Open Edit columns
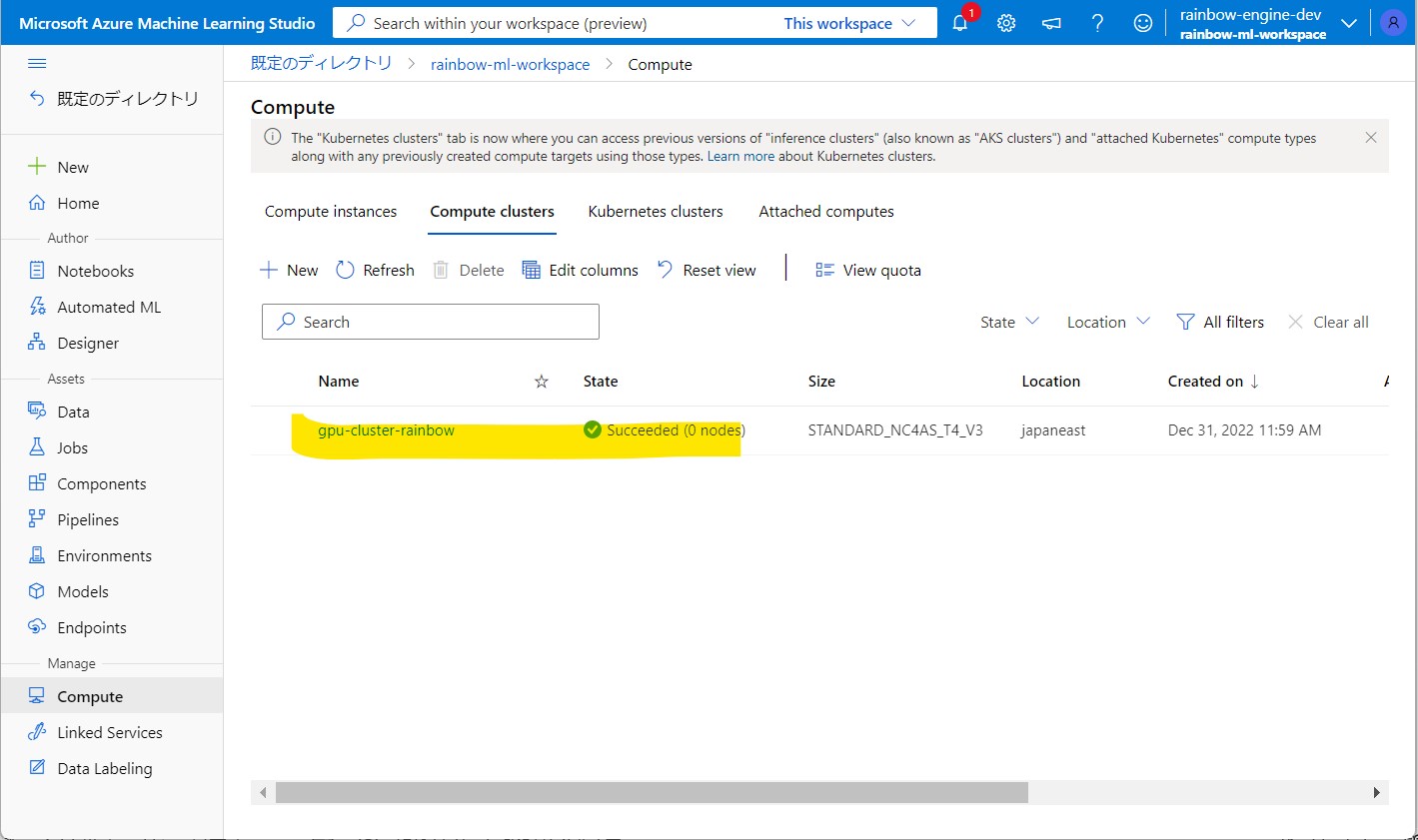The image size is (1418, 840). [x=581, y=270]
